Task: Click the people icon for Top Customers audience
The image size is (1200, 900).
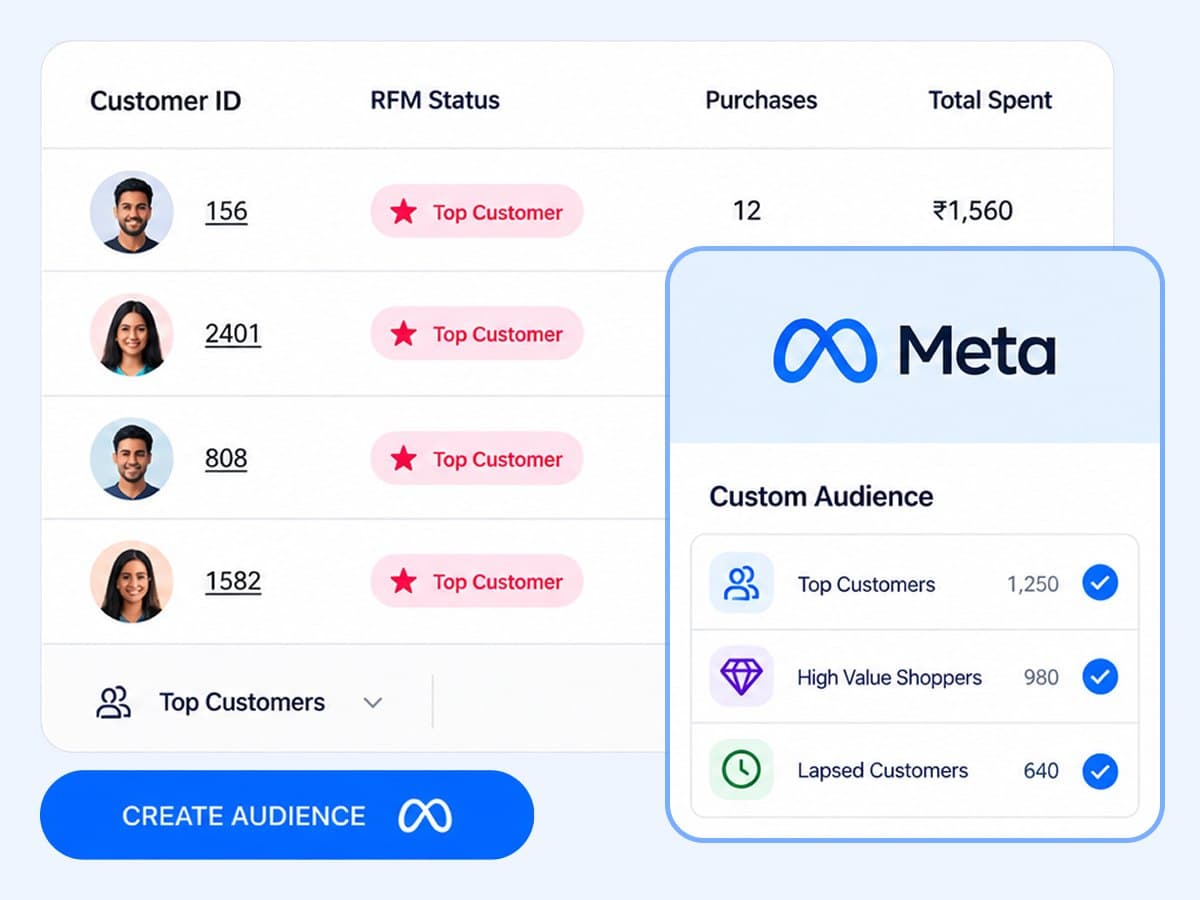Action: [x=741, y=583]
